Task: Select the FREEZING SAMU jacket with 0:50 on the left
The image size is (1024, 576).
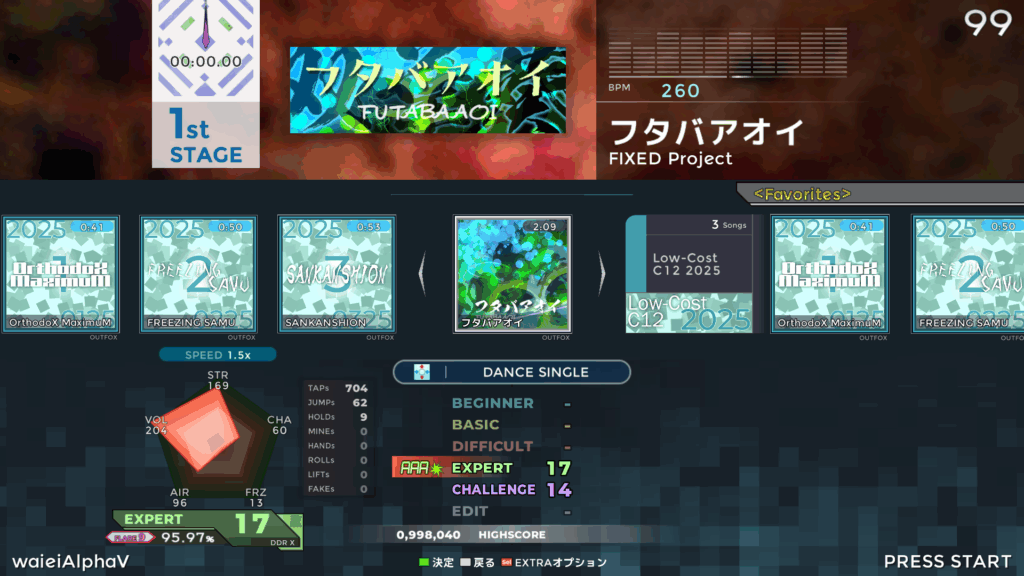Action: (198, 274)
